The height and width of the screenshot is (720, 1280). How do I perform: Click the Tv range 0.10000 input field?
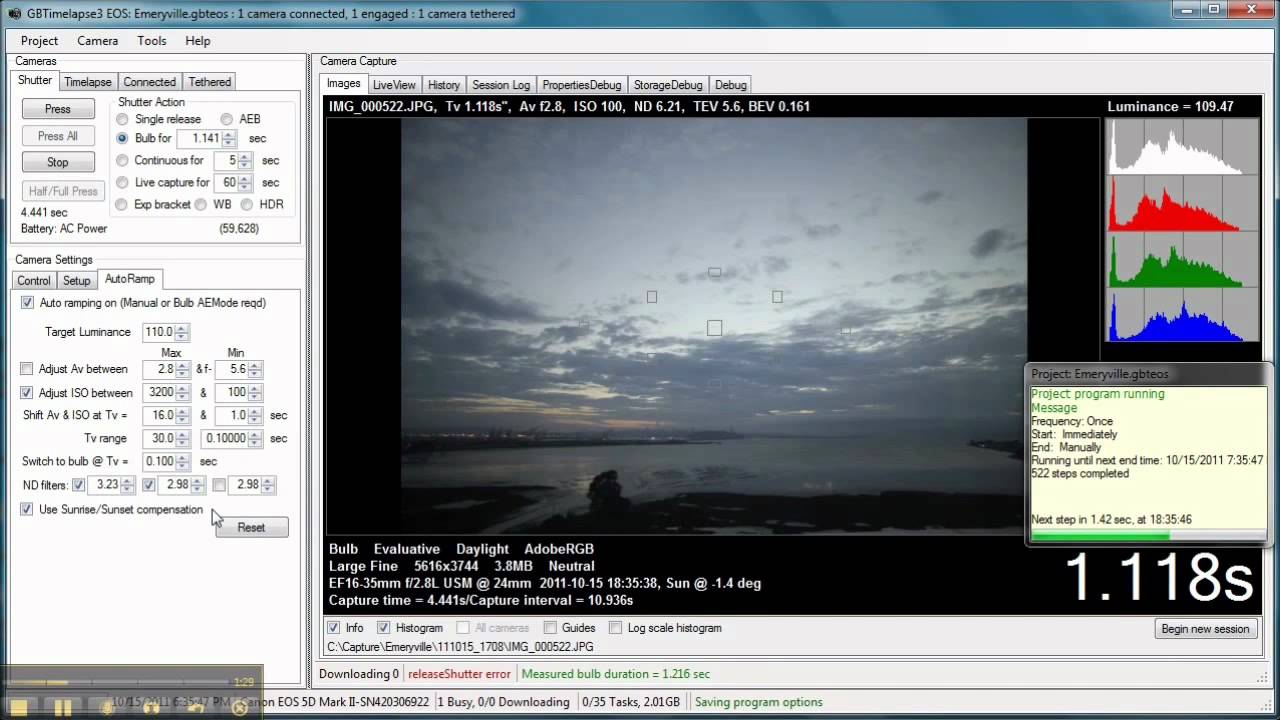coord(226,439)
